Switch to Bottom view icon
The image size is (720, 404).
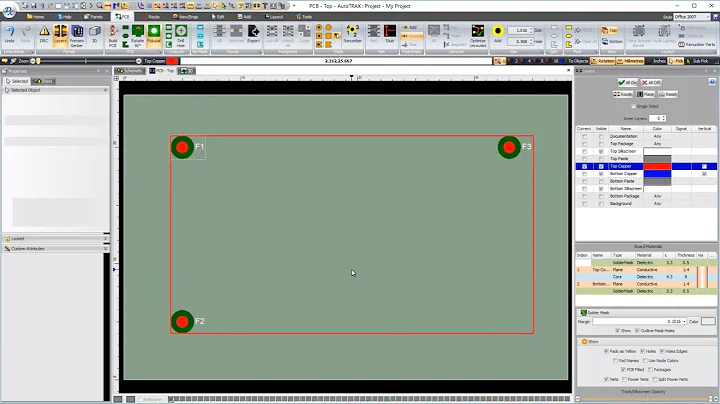[x=612, y=41]
